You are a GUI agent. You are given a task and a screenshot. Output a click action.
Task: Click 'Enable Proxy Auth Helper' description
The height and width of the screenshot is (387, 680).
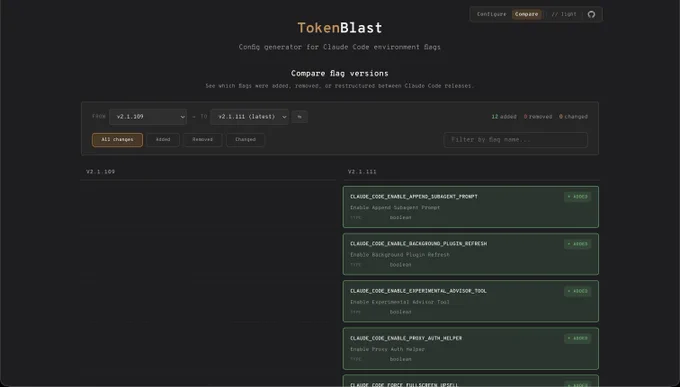(387, 349)
